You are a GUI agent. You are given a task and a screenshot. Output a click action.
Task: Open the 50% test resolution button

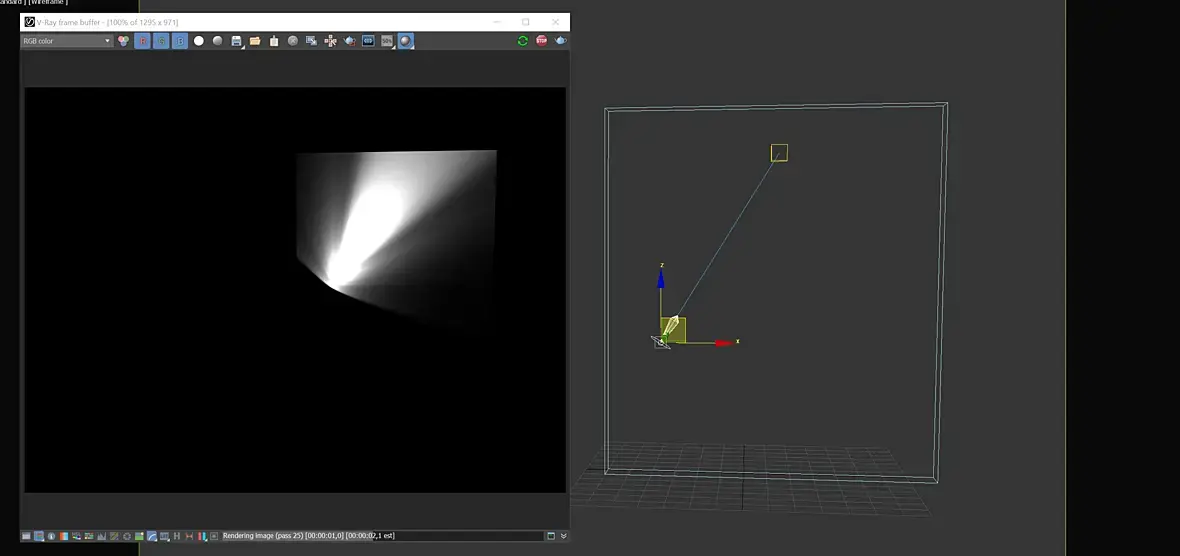point(387,41)
